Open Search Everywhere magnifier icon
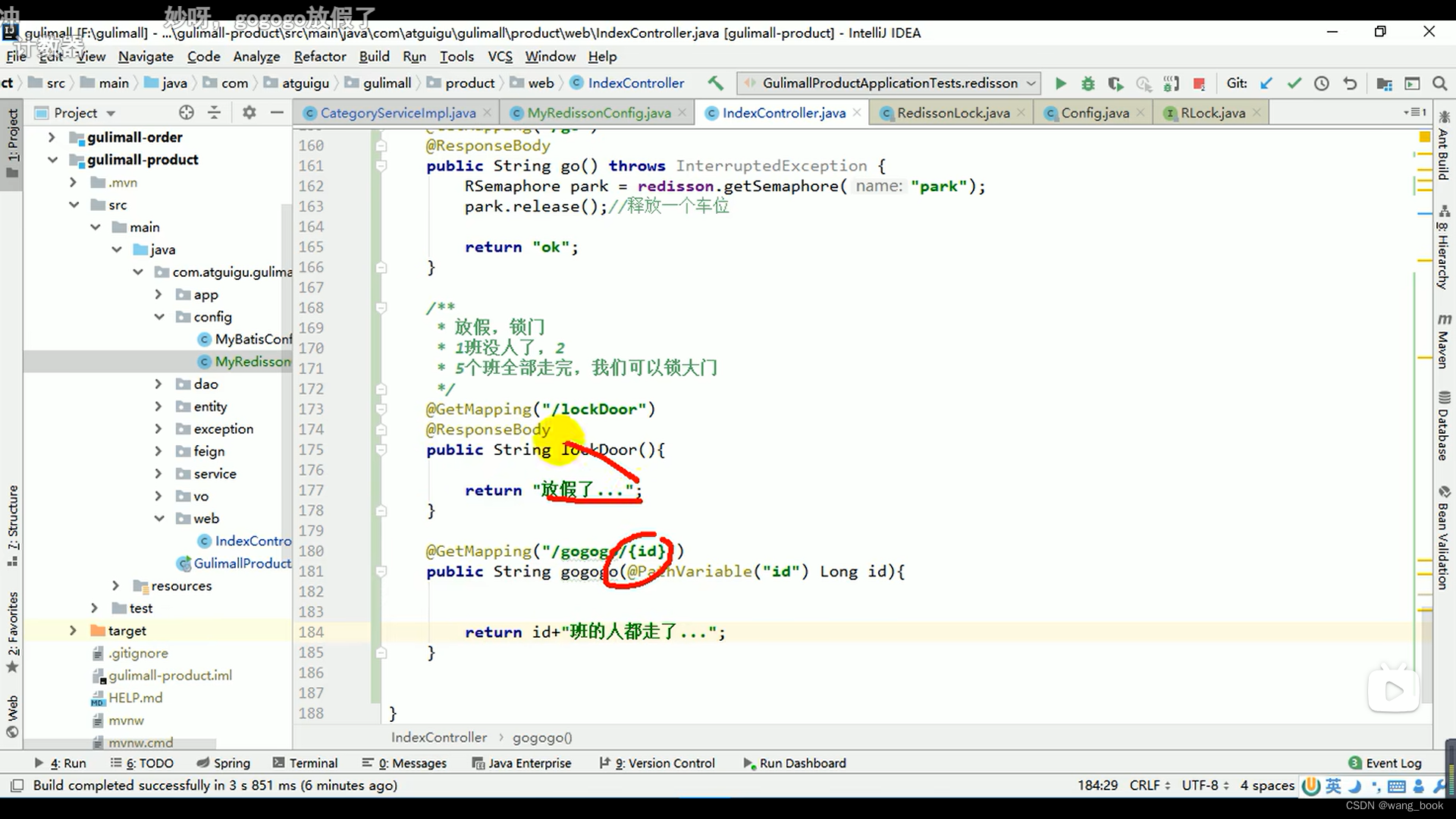This screenshot has width=1456, height=819. [1439, 83]
